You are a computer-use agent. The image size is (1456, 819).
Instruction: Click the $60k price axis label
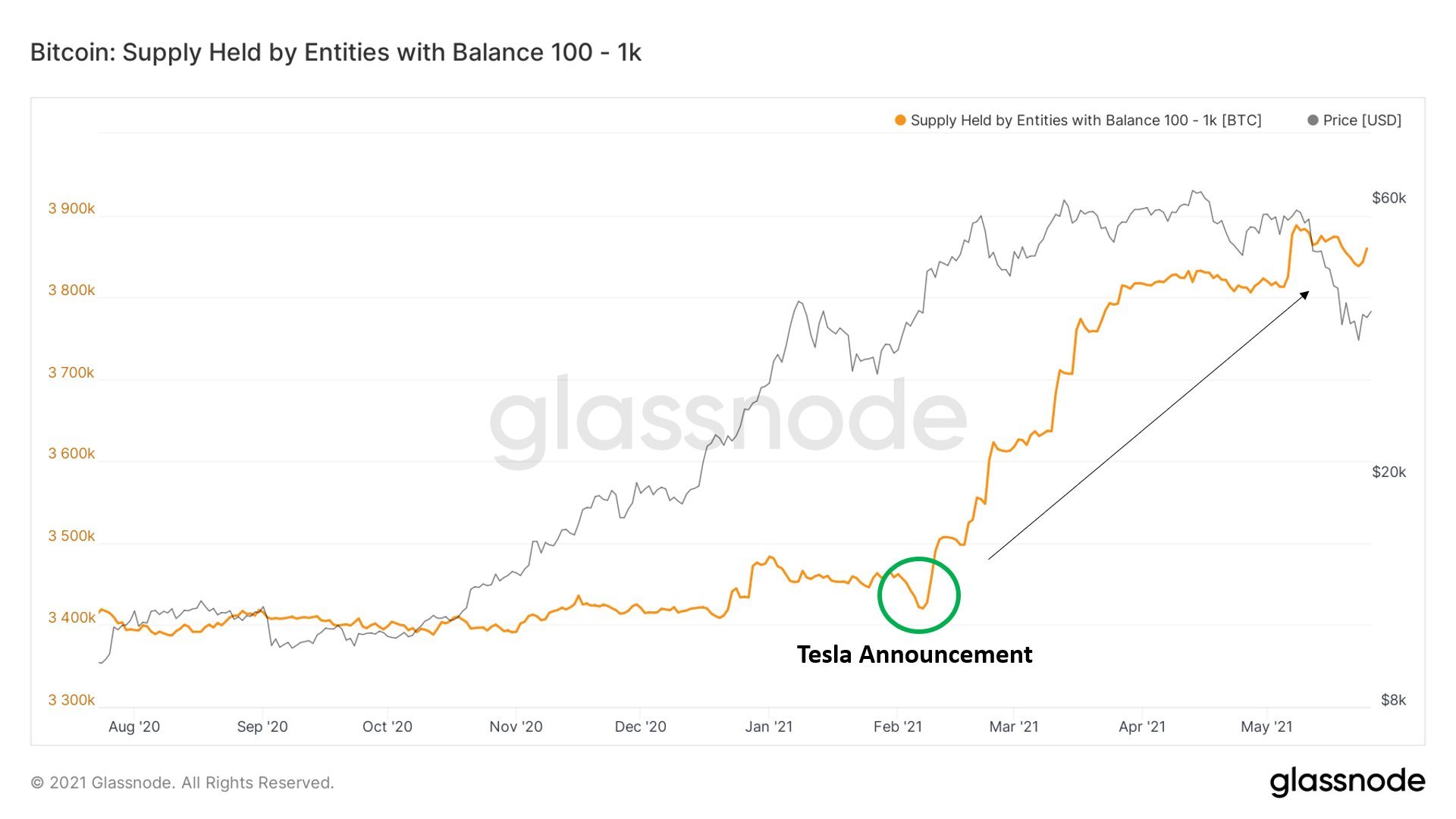pyautogui.click(x=1389, y=198)
